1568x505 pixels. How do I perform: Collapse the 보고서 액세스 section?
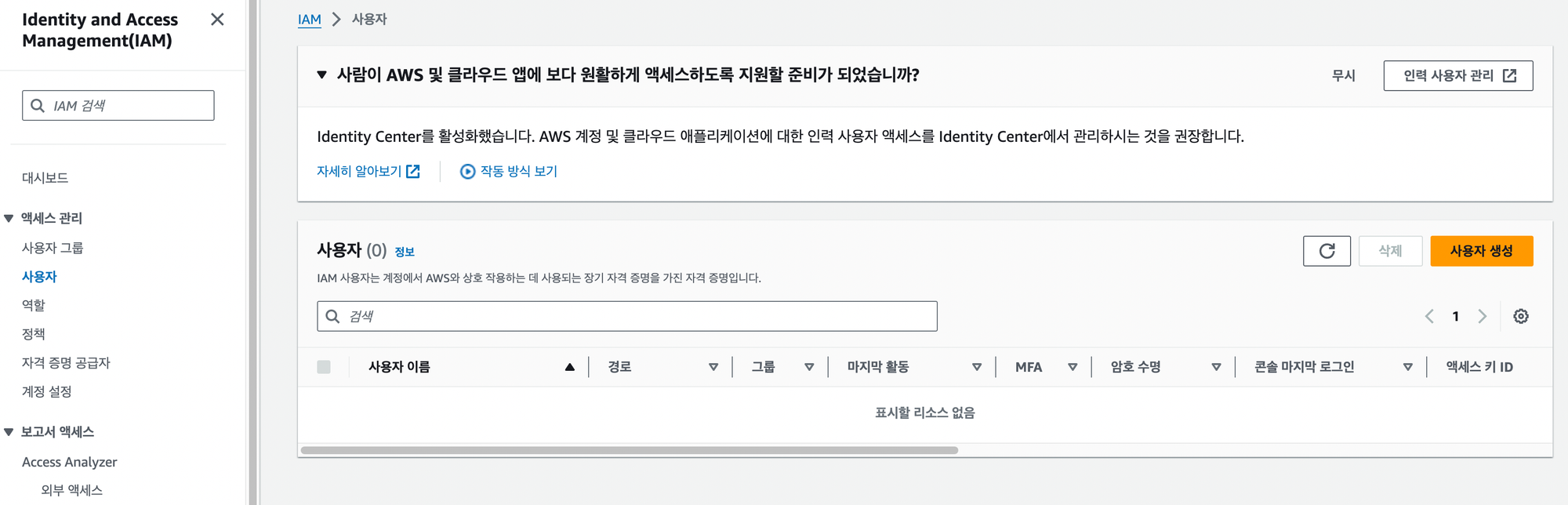click(9, 432)
